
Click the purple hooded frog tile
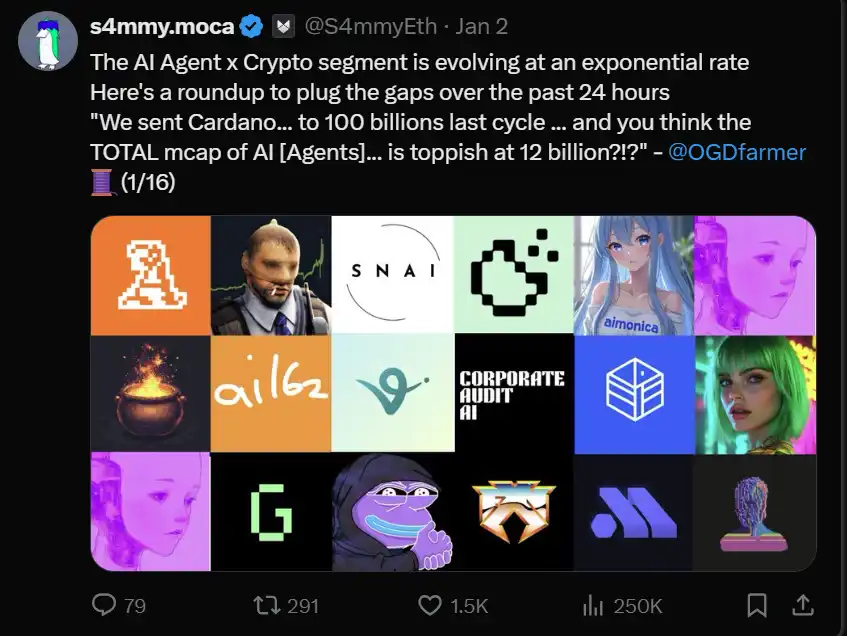pos(392,511)
